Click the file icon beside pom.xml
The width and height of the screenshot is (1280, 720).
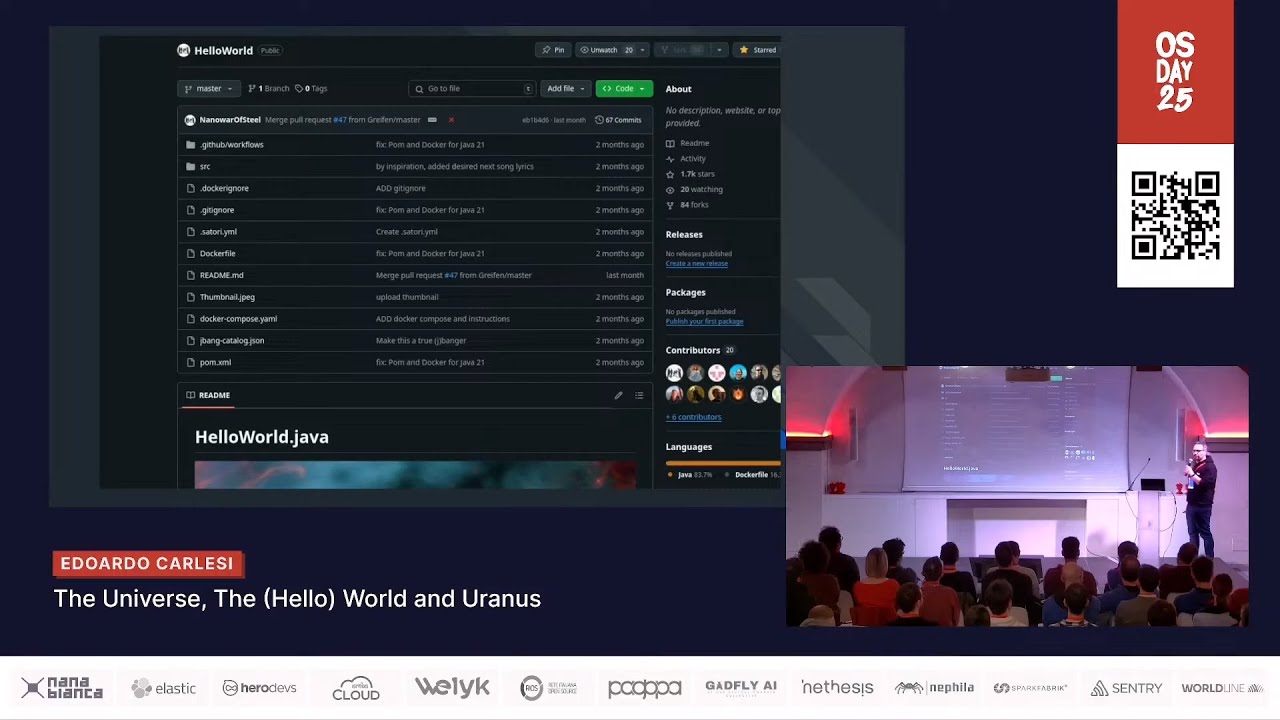pos(190,363)
